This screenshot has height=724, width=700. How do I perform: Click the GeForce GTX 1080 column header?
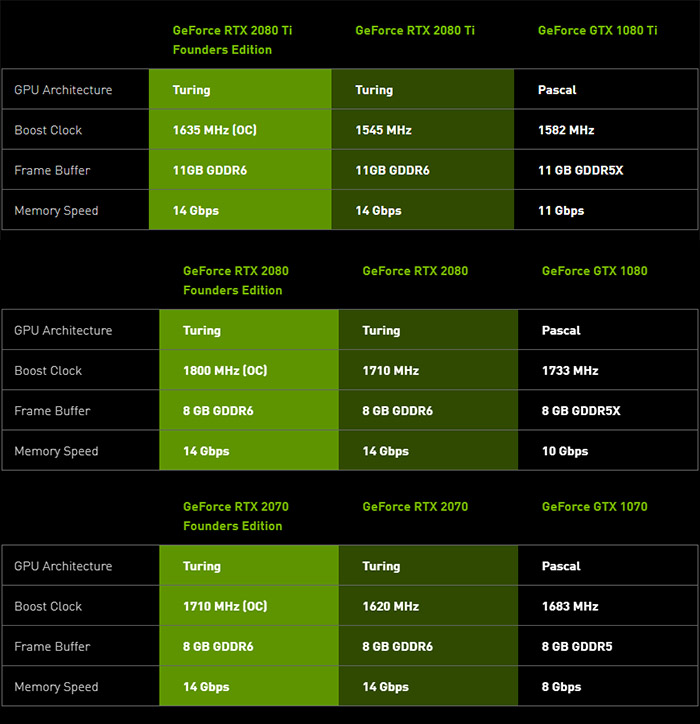point(595,271)
